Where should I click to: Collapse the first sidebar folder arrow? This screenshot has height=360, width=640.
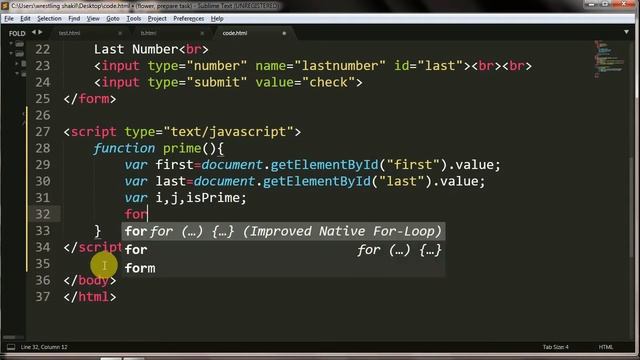(11, 44)
